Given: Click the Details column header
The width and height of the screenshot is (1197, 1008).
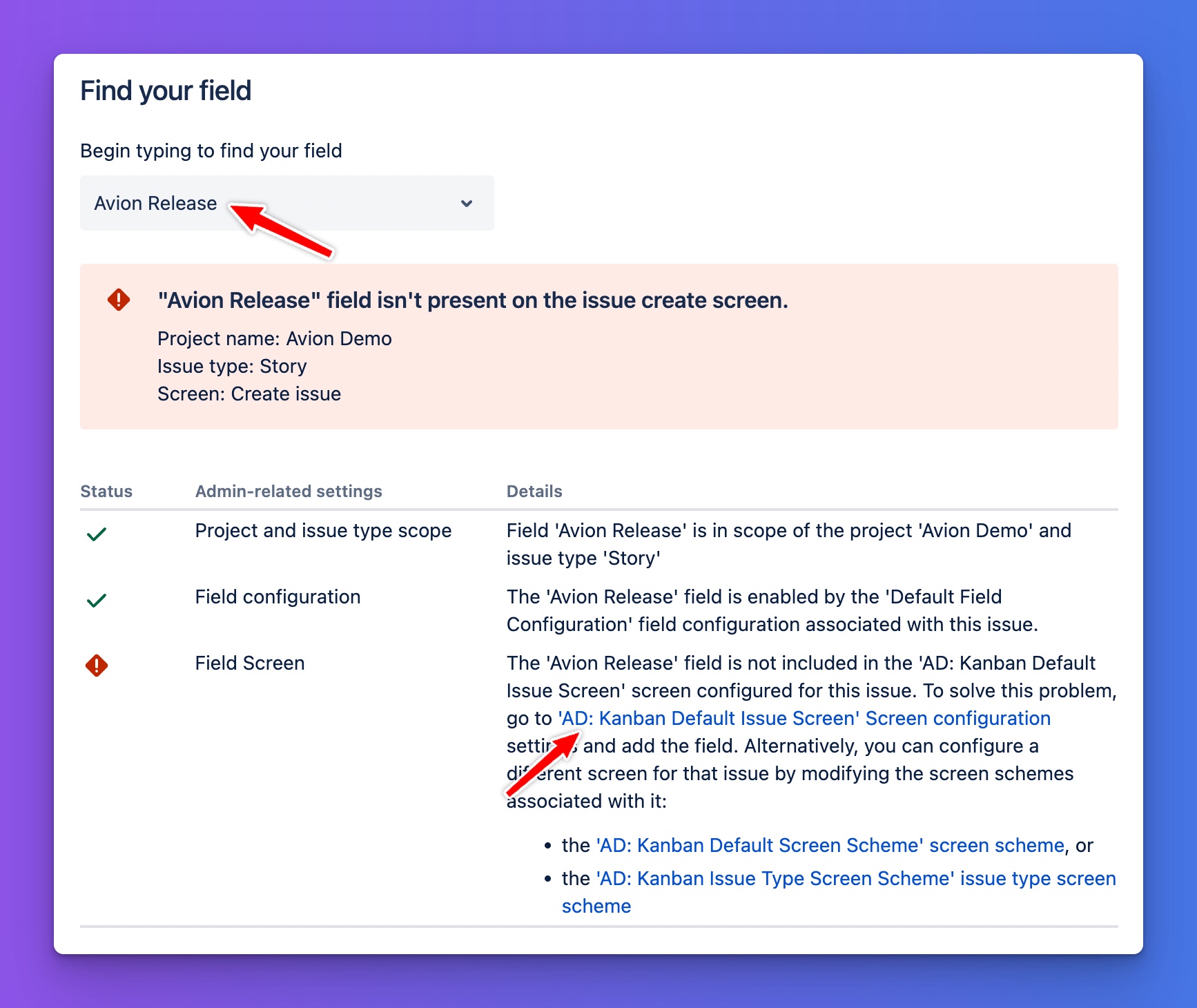Looking at the screenshot, I should pos(534,492).
